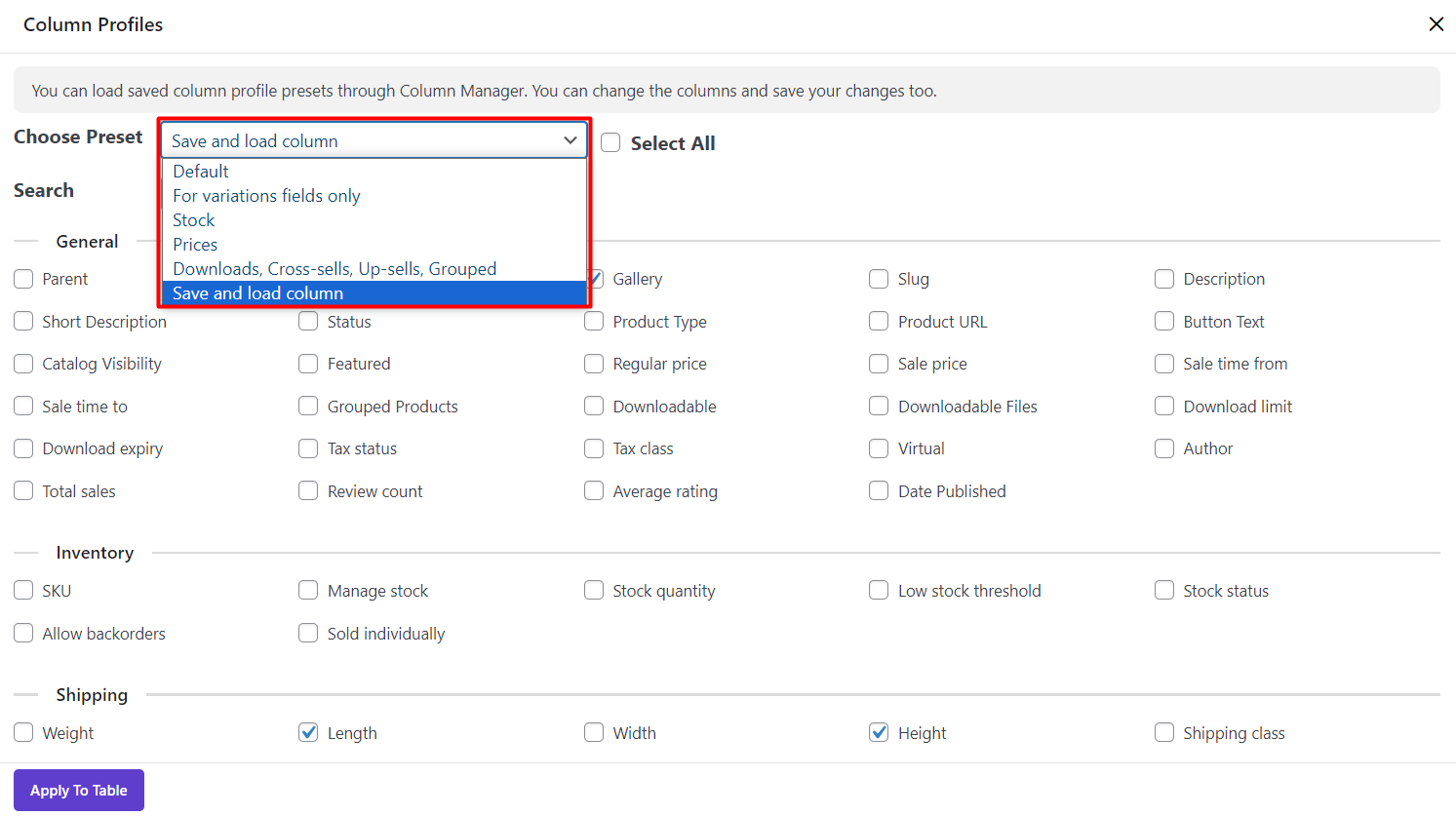Enable the Parent column checkbox

click(x=23, y=279)
